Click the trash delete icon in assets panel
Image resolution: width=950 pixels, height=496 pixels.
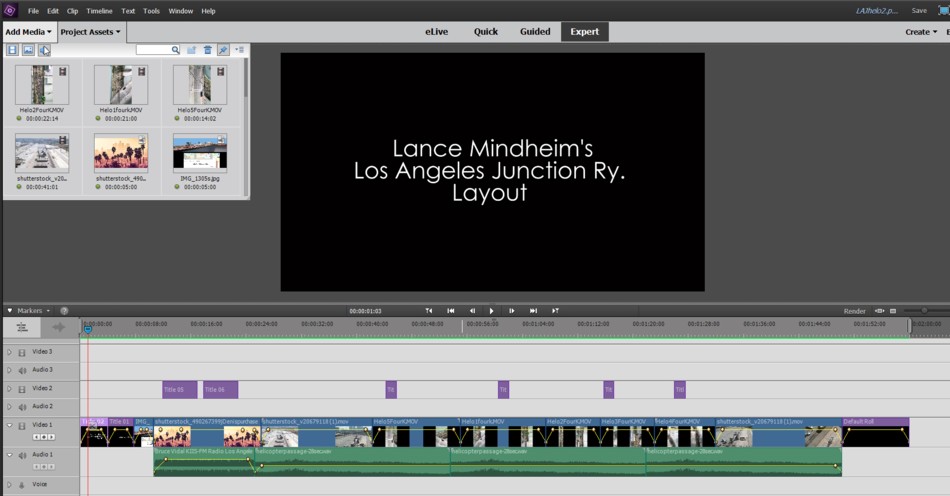coord(208,50)
